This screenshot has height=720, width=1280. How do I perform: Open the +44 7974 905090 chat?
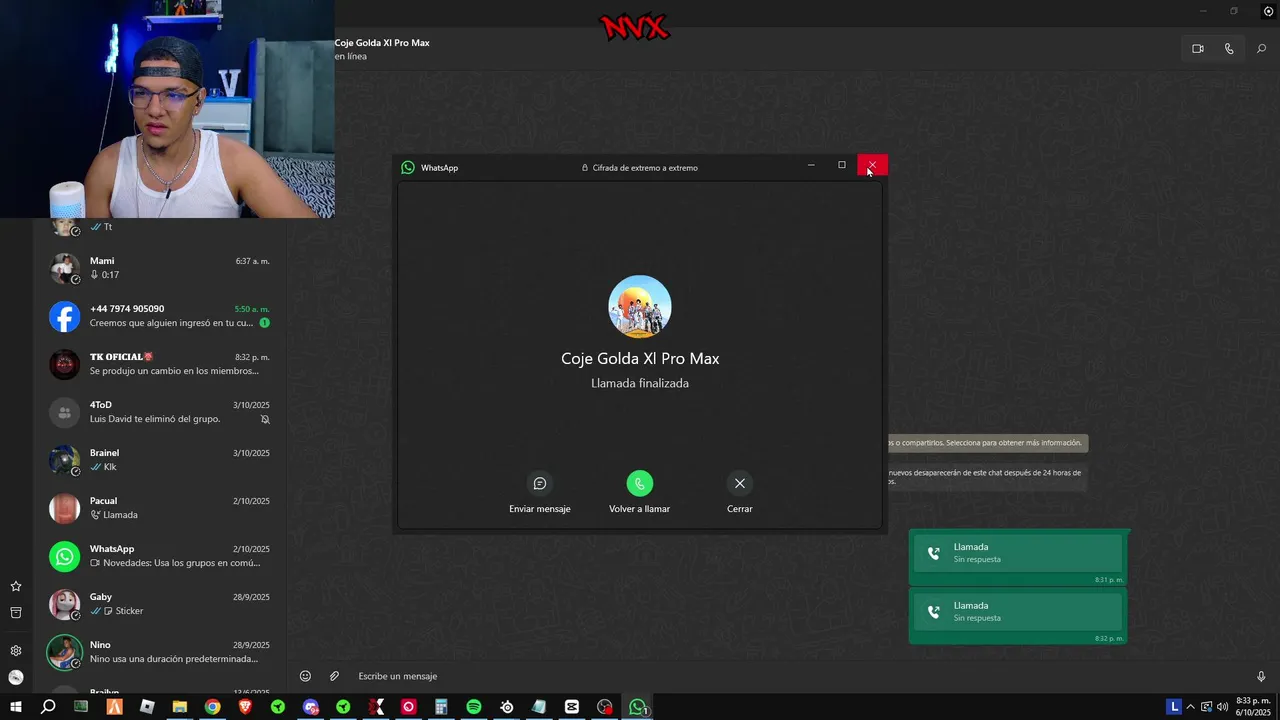tap(160, 316)
